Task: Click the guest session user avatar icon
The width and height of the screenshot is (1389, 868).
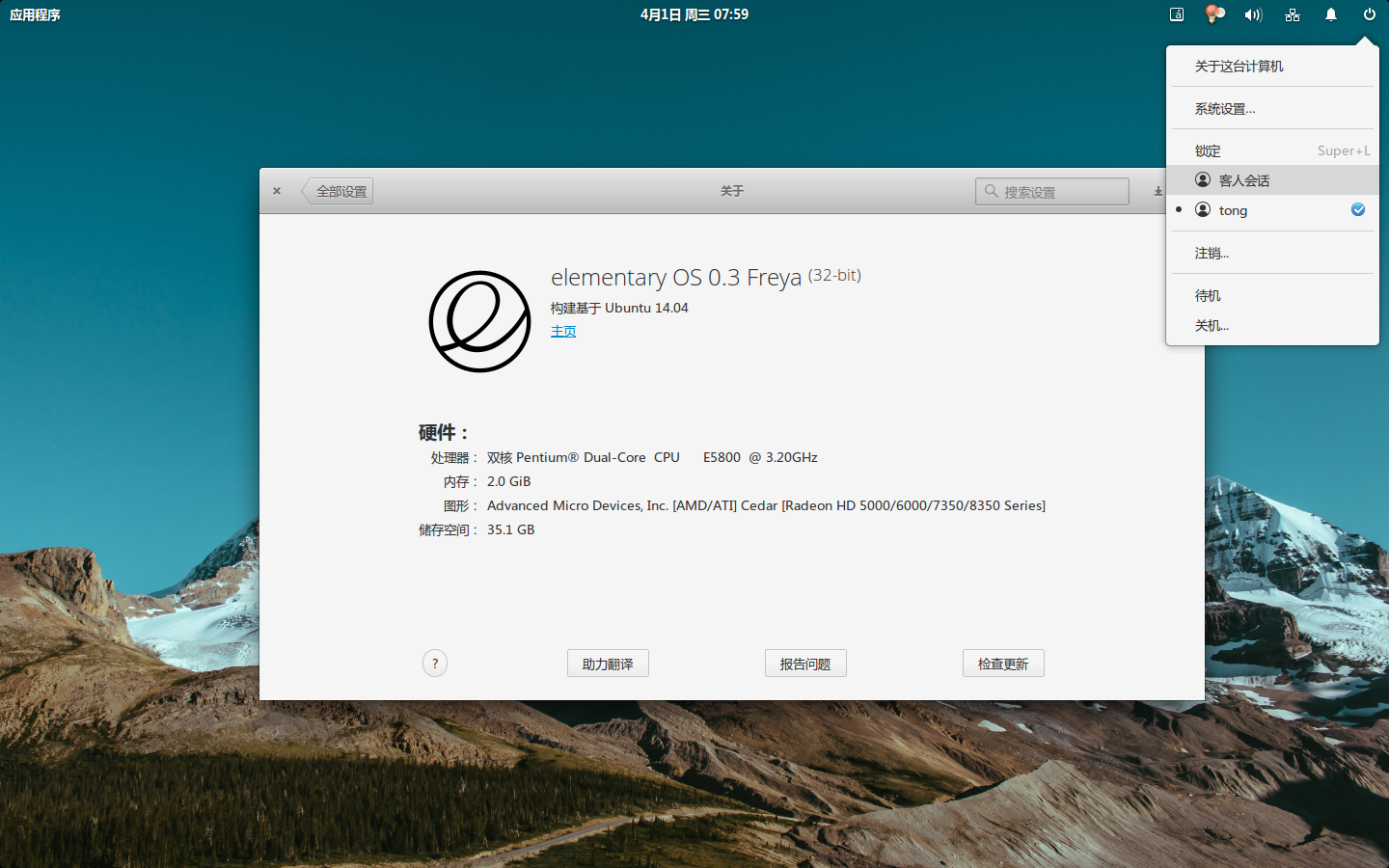Action: 1203,179
